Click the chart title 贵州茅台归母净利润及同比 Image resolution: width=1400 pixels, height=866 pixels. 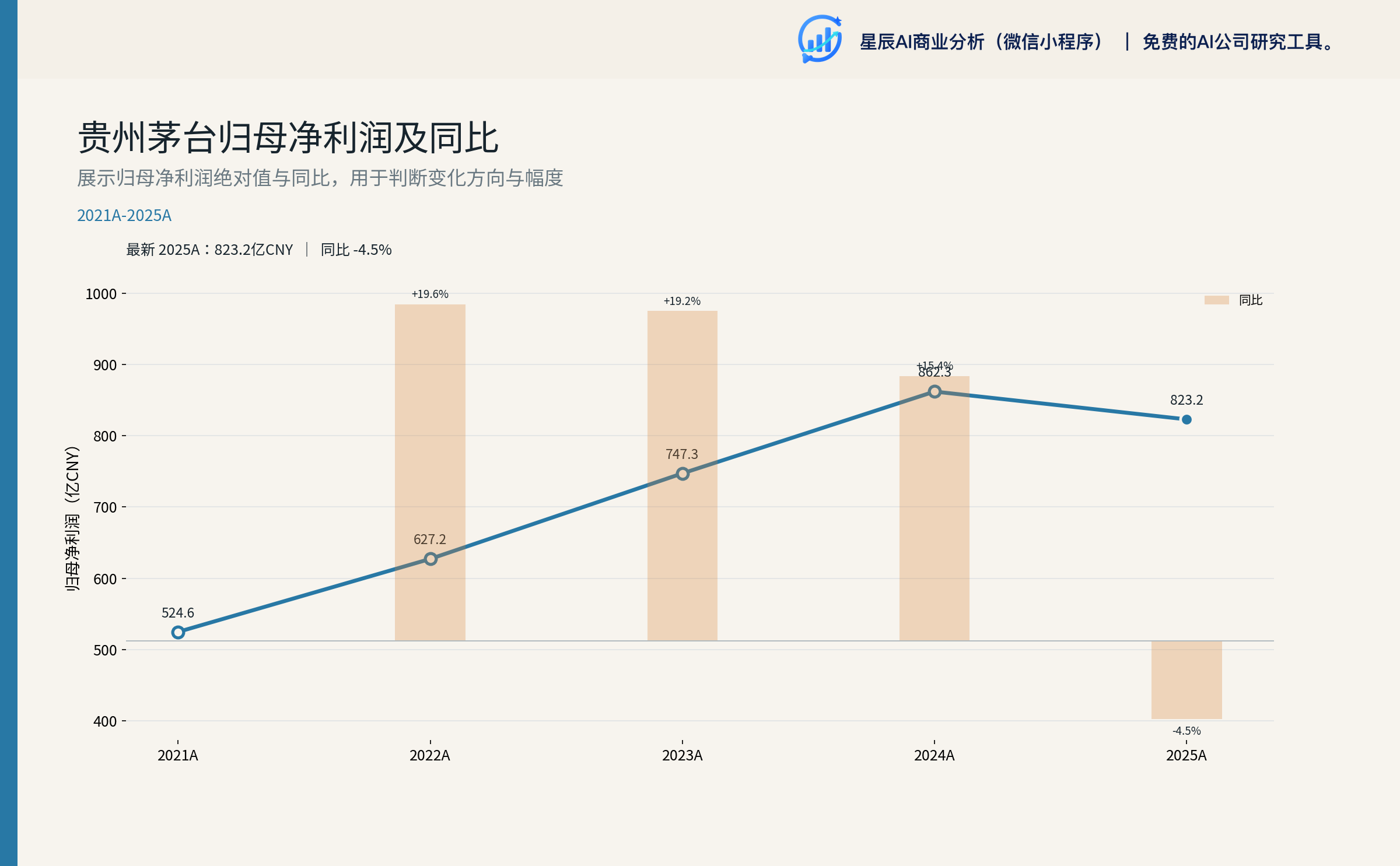288,138
